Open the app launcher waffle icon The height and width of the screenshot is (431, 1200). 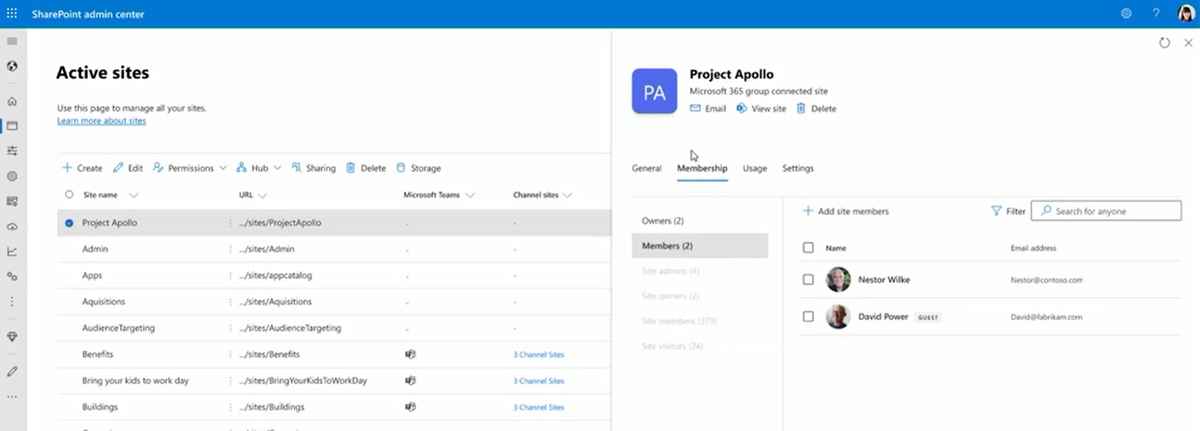point(13,13)
